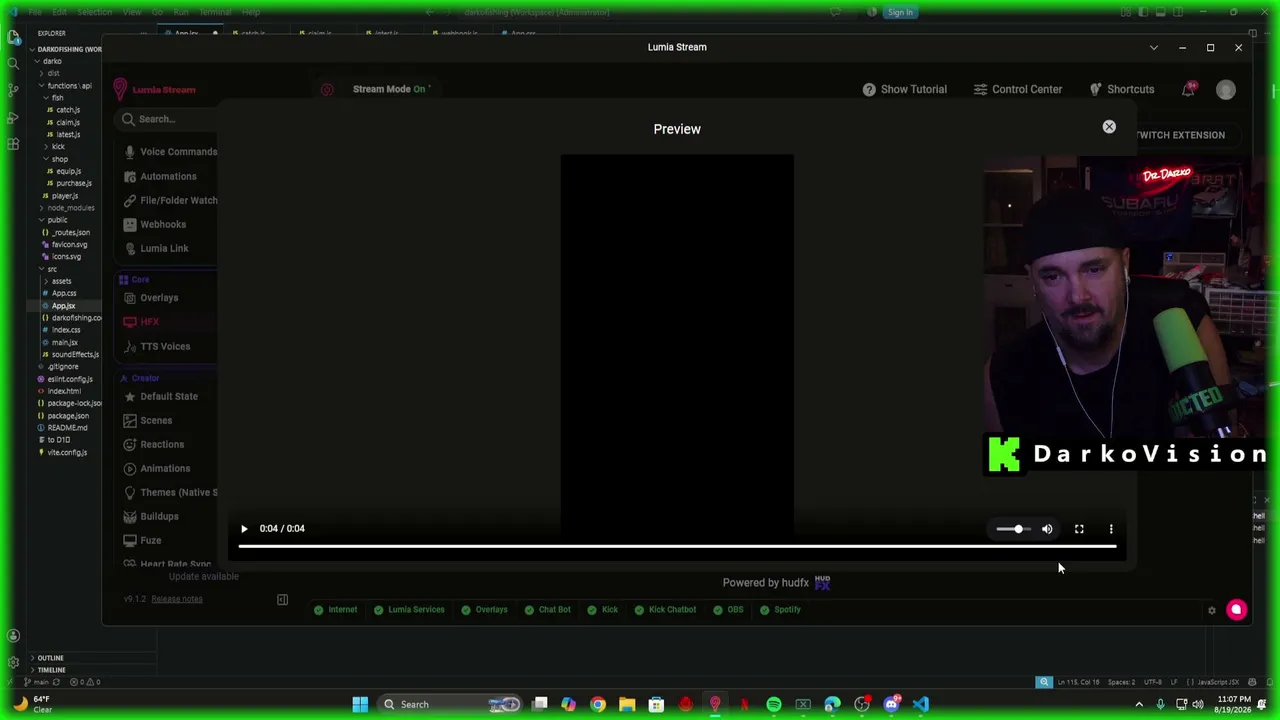Open VS Code Run and Debug view
Viewport: 1280px width, 720px height.
pos(13,117)
